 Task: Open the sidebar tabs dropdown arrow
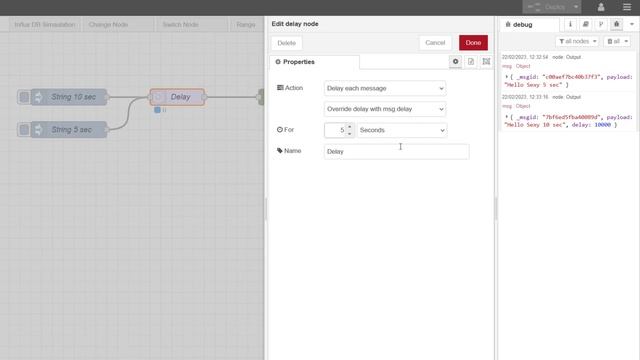632,24
